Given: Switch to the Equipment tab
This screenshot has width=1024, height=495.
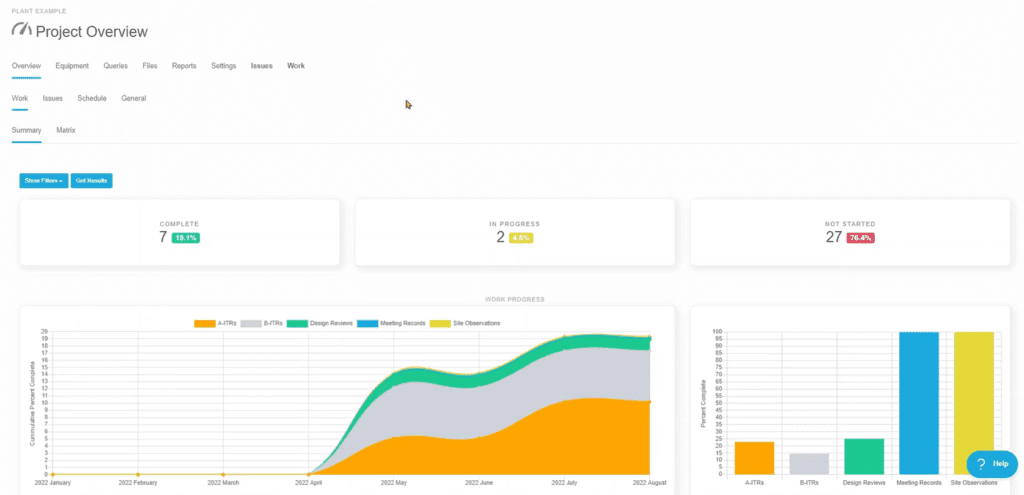Looking at the screenshot, I should pyautogui.click(x=72, y=66).
